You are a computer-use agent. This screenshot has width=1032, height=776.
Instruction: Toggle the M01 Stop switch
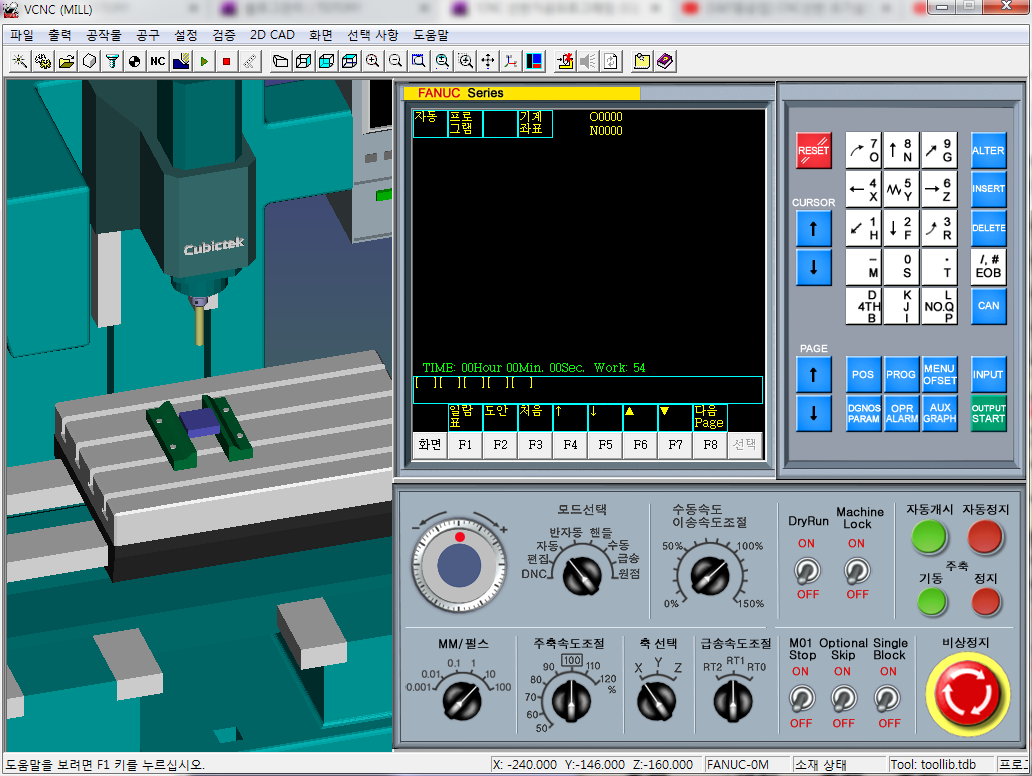(802, 698)
